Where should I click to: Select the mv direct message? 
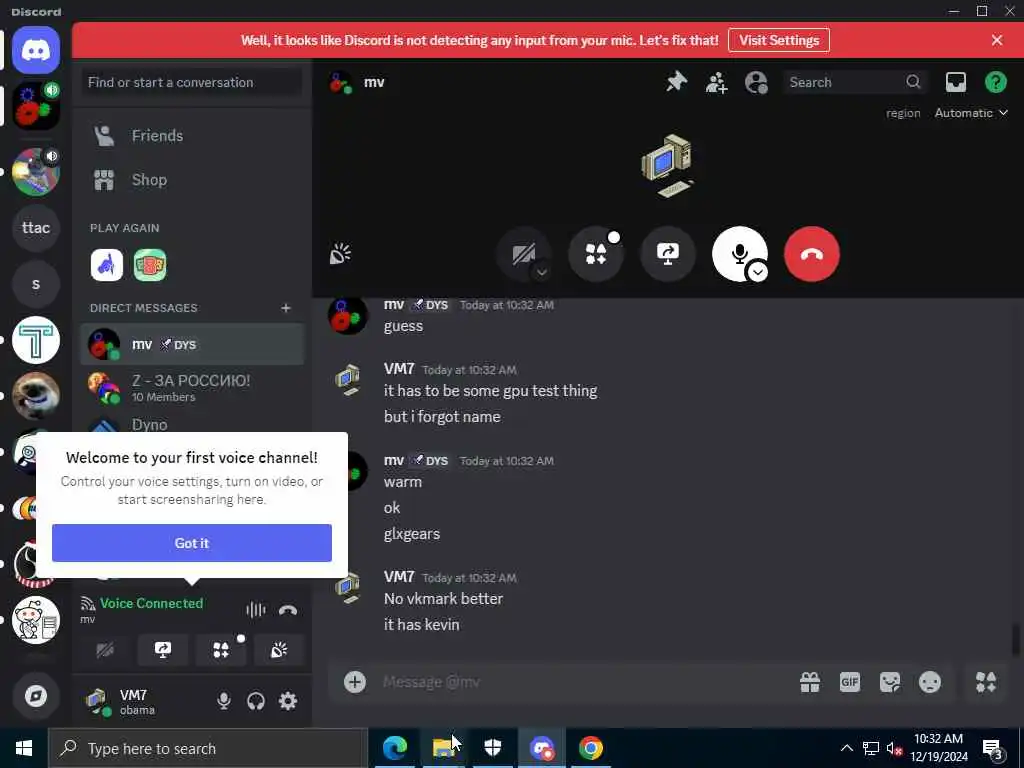[192, 344]
